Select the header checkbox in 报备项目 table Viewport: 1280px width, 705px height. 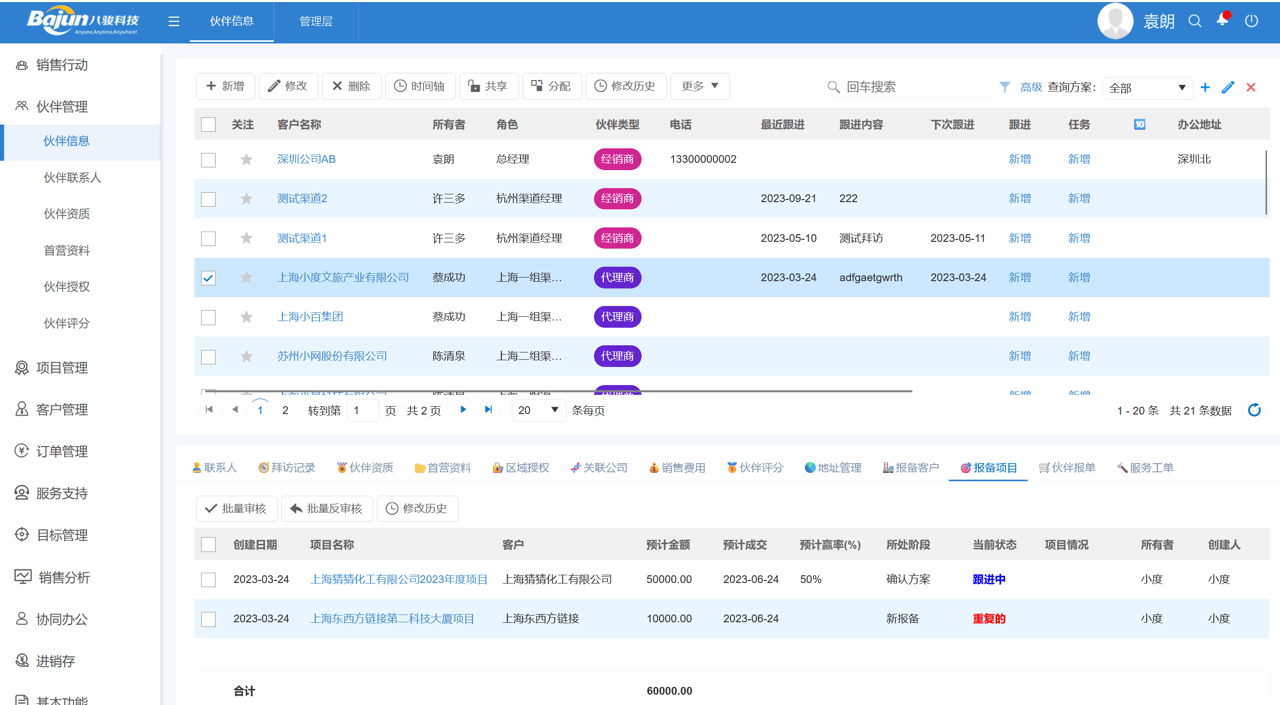click(x=208, y=544)
